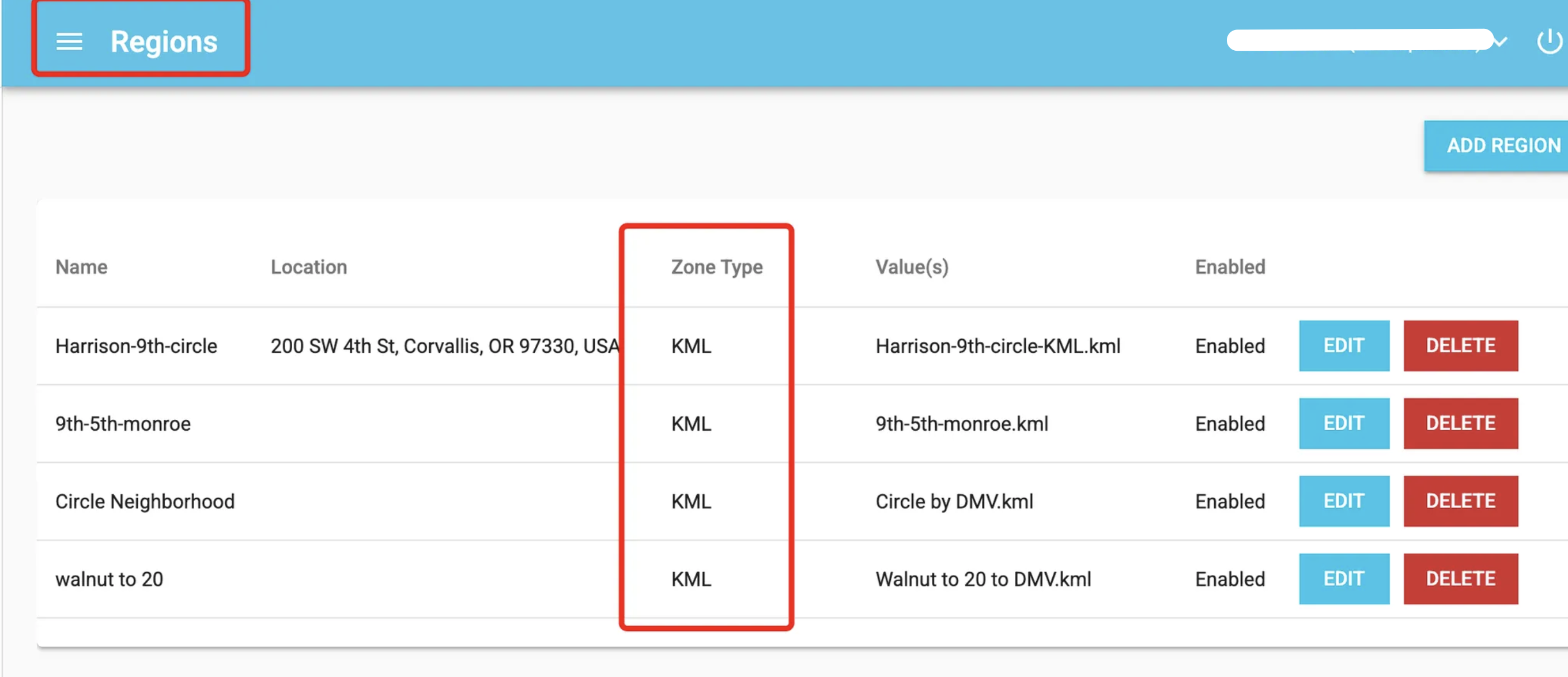Screen dimensions: 1568x677
Task: Delete the Harrison-9th-circle region
Action: (x=1460, y=345)
